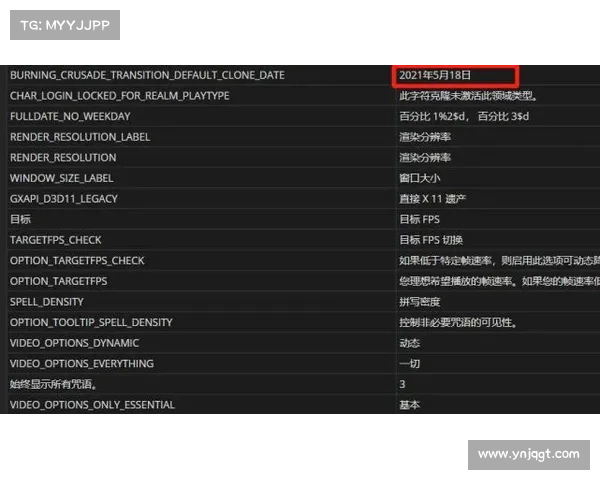Viewport: 600px width, 480px height.
Task: Click the 目标 FPS 切换 value cell
Action: click(x=431, y=240)
